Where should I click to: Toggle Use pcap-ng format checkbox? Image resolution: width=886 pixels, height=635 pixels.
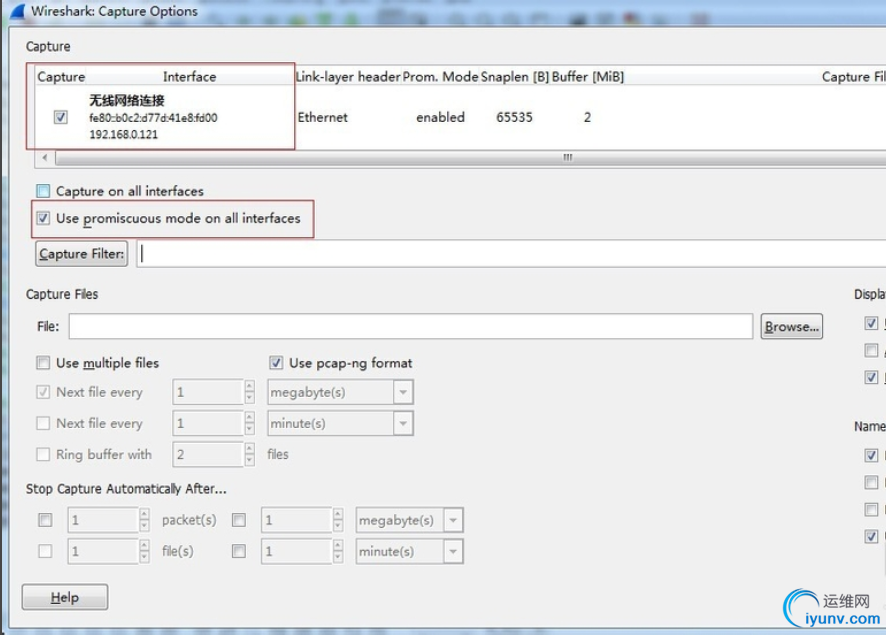[x=276, y=363]
